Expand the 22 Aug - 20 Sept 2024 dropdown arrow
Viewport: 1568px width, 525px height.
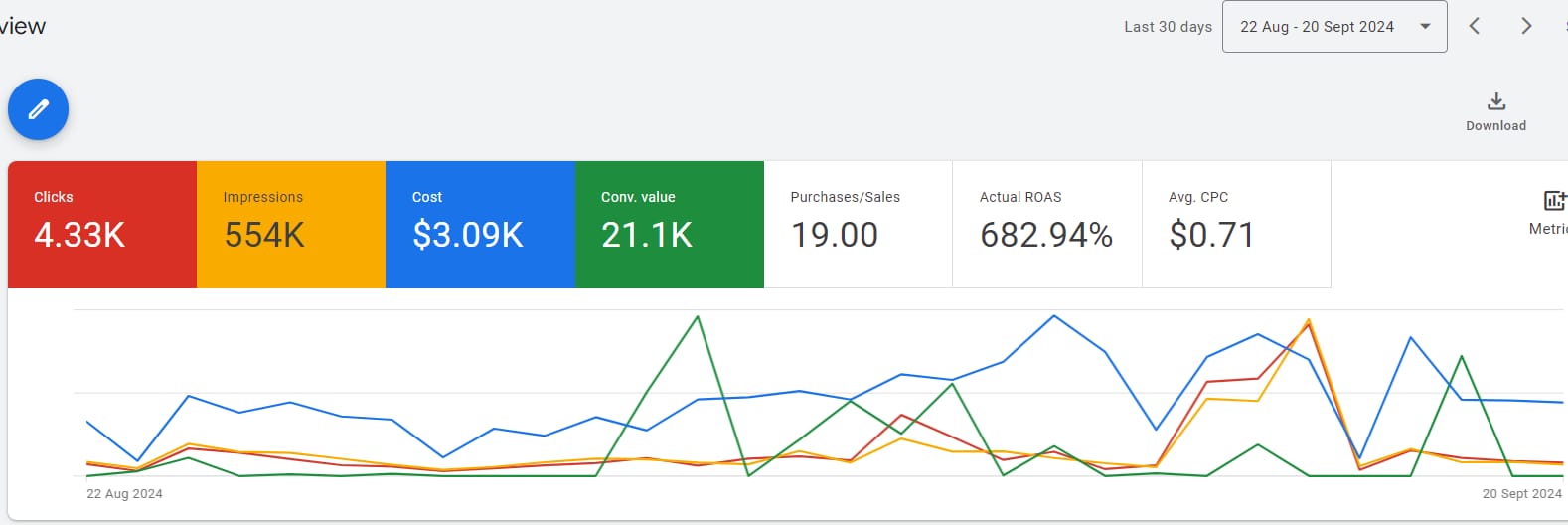point(1425,27)
